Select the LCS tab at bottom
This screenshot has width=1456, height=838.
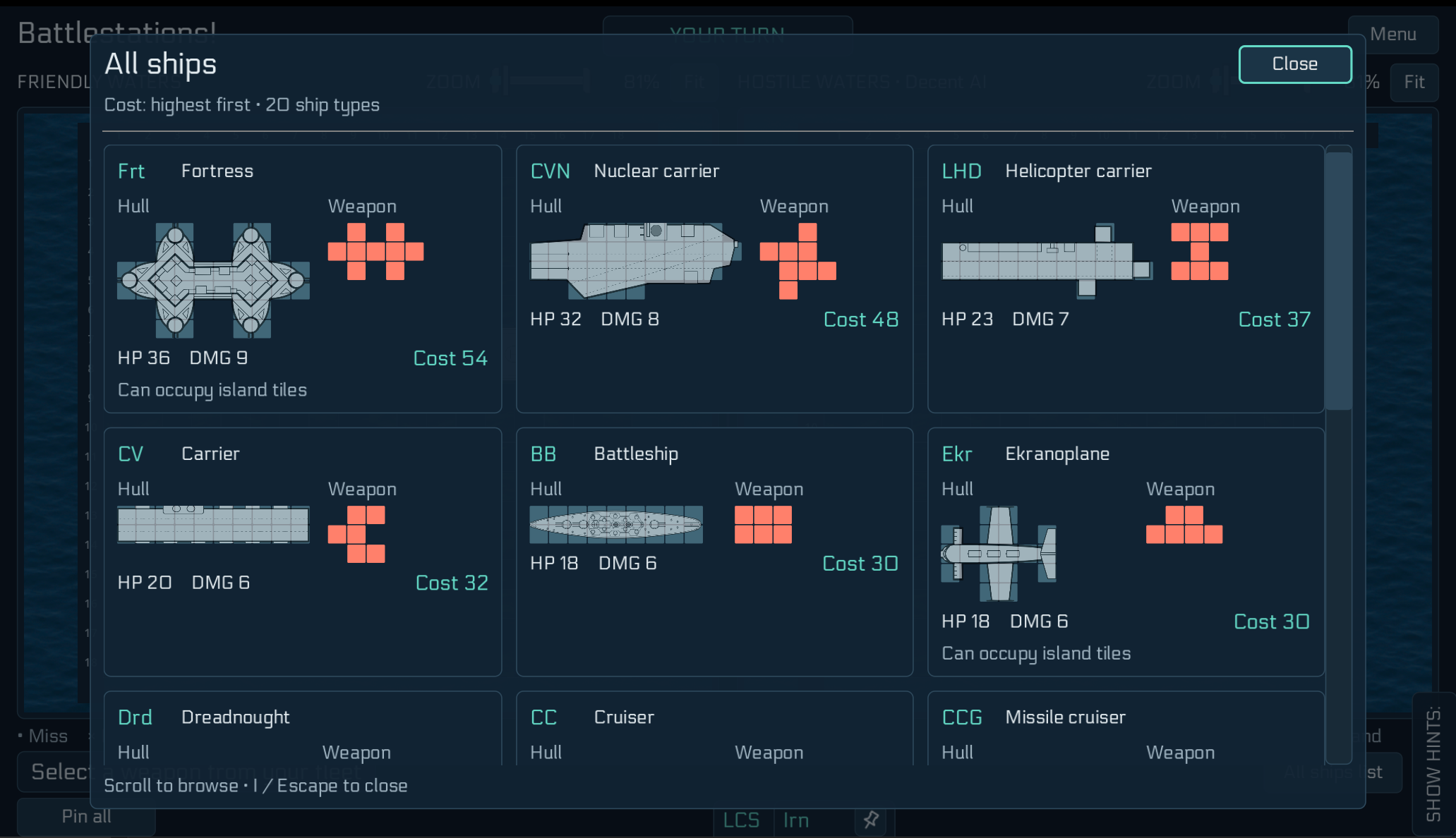point(741,820)
